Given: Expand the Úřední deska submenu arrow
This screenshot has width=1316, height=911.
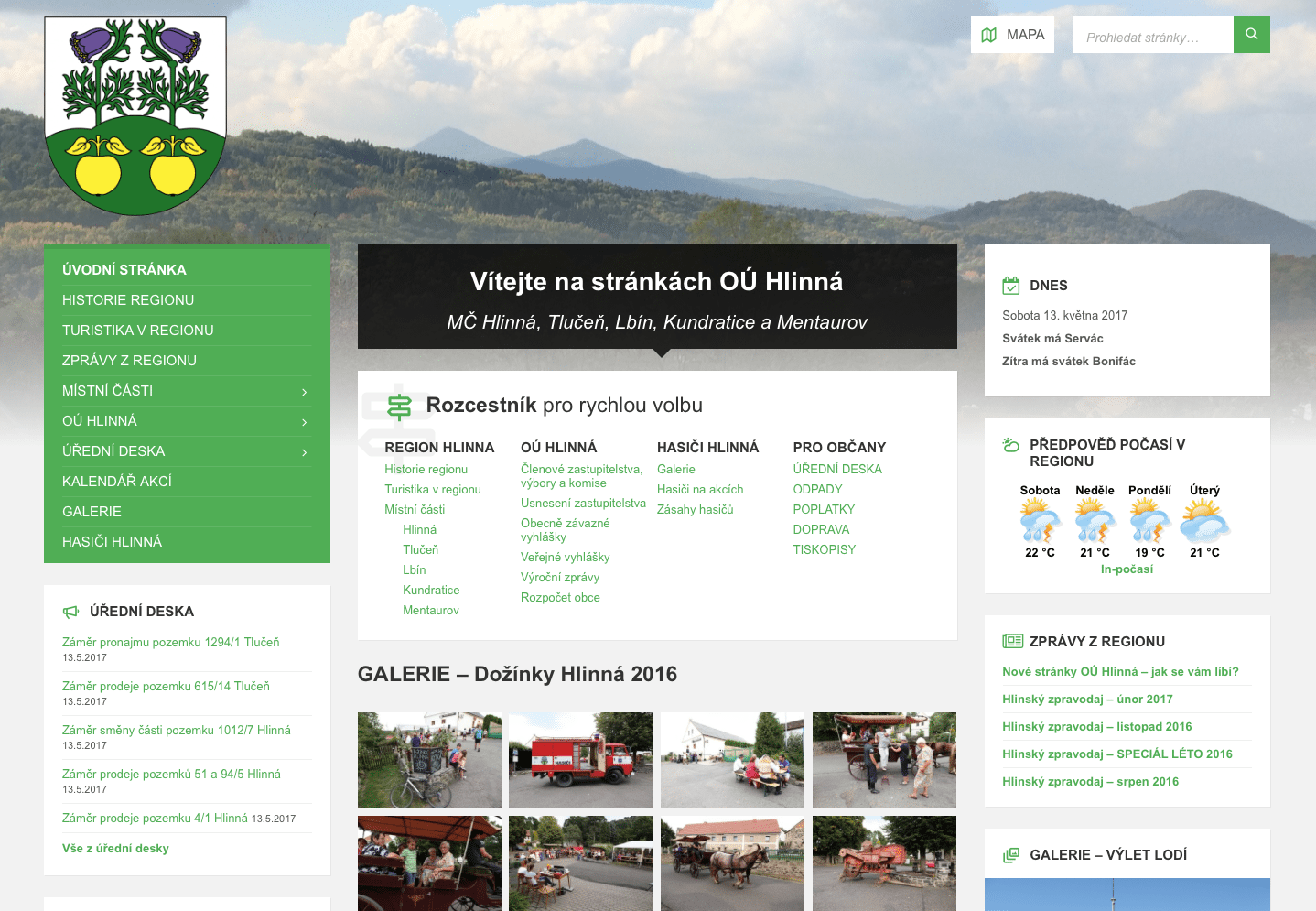Looking at the screenshot, I should [304, 452].
